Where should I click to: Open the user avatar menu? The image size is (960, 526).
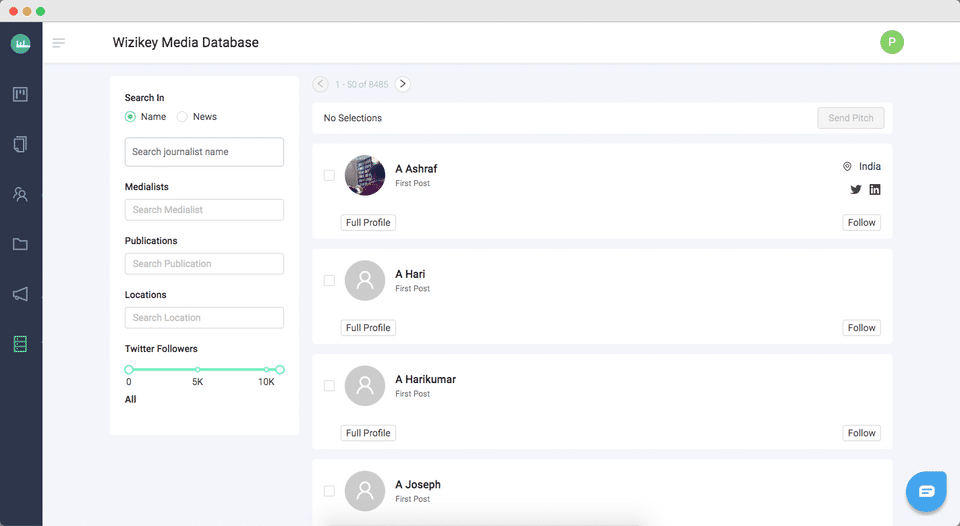pos(891,42)
